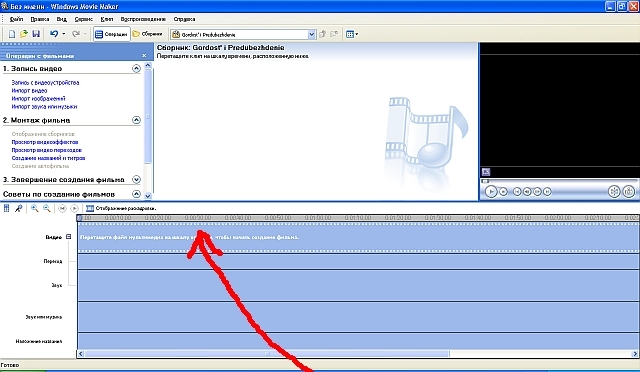The width and height of the screenshot is (640, 372).
Task: Click the Forward (jump to end) monitor button
Action: coord(547,192)
